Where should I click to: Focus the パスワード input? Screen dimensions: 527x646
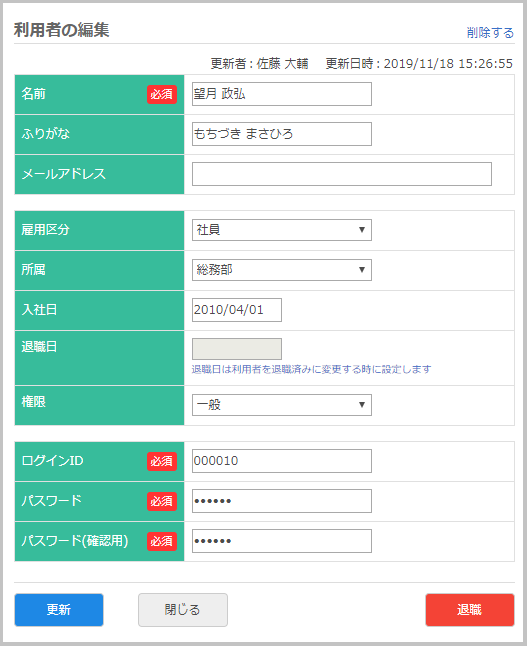[x=281, y=501]
